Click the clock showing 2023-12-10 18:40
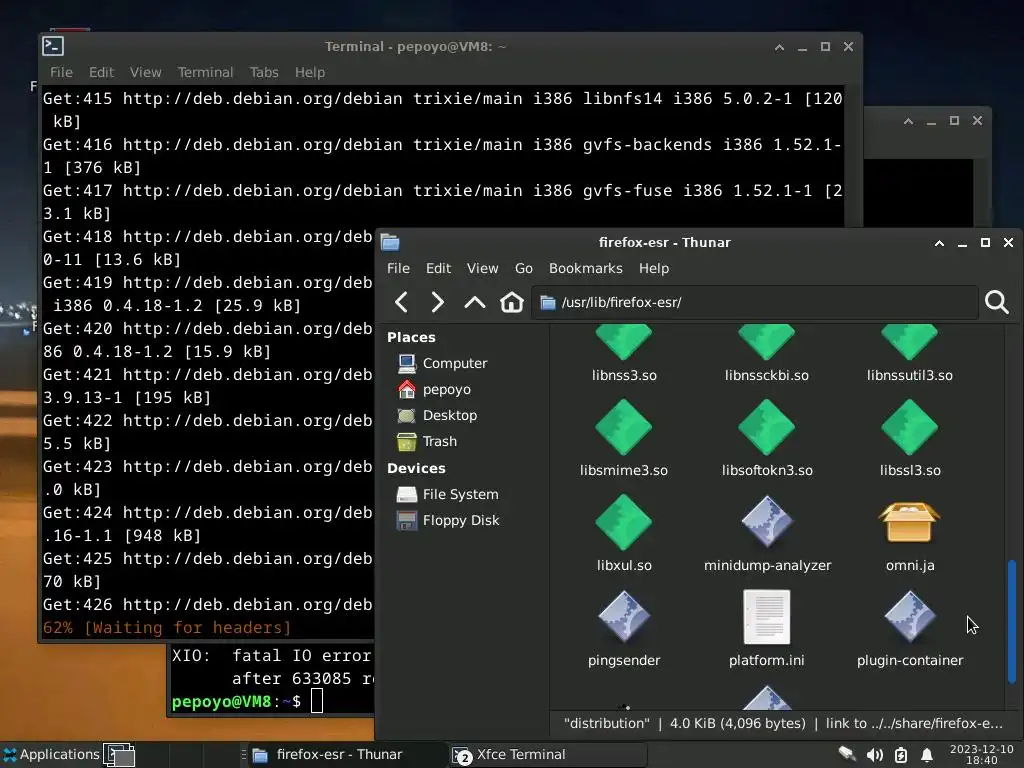Screen dimensions: 1024x768 click(x=982, y=754)
